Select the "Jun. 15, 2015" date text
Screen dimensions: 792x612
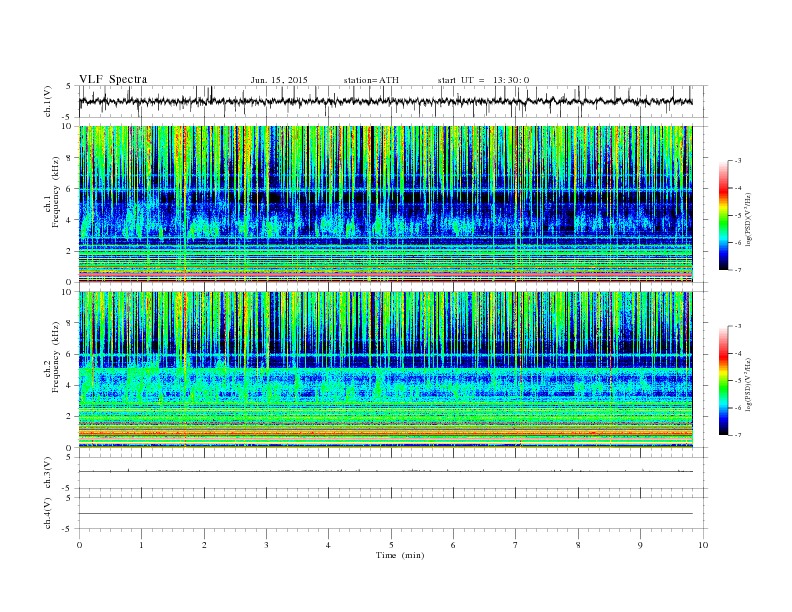279,80
